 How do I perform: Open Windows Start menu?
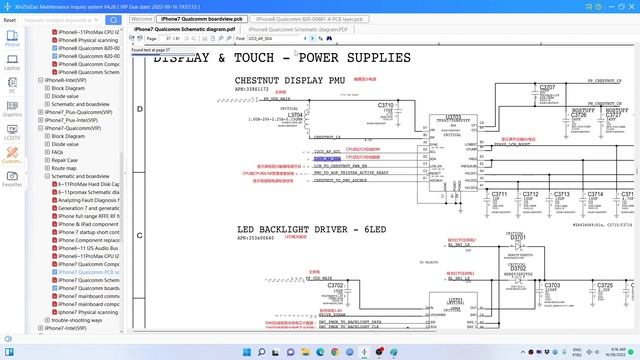point(247,352)
